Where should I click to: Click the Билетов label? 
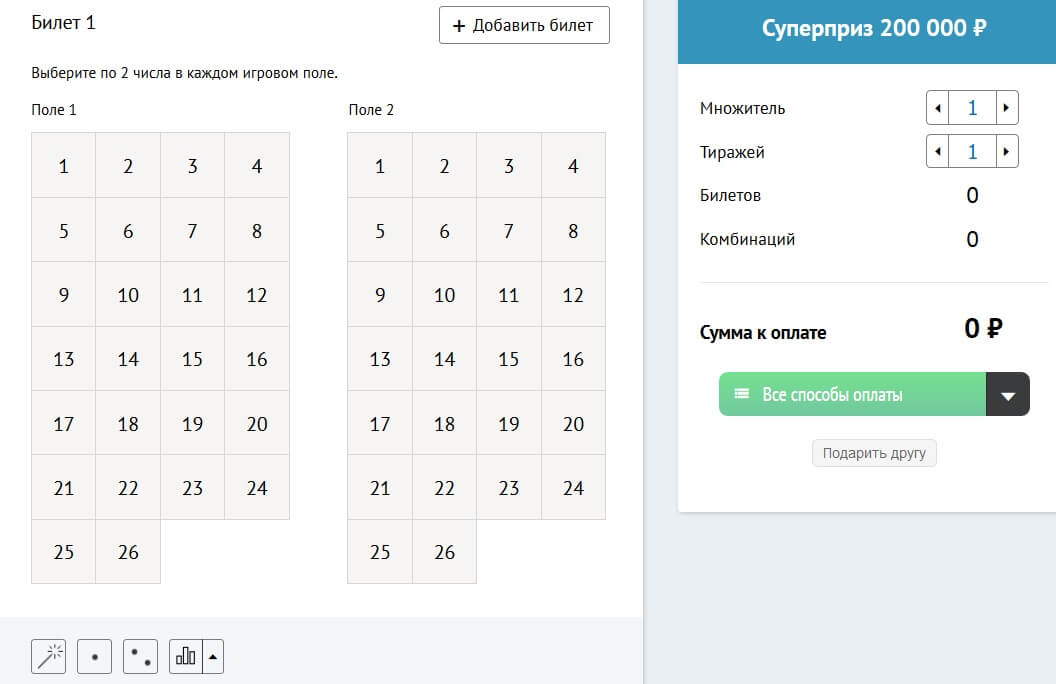click(730, 195)
